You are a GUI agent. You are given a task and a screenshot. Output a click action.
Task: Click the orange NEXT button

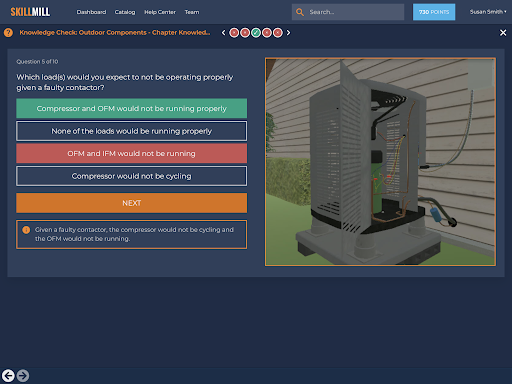pos(132,203)
